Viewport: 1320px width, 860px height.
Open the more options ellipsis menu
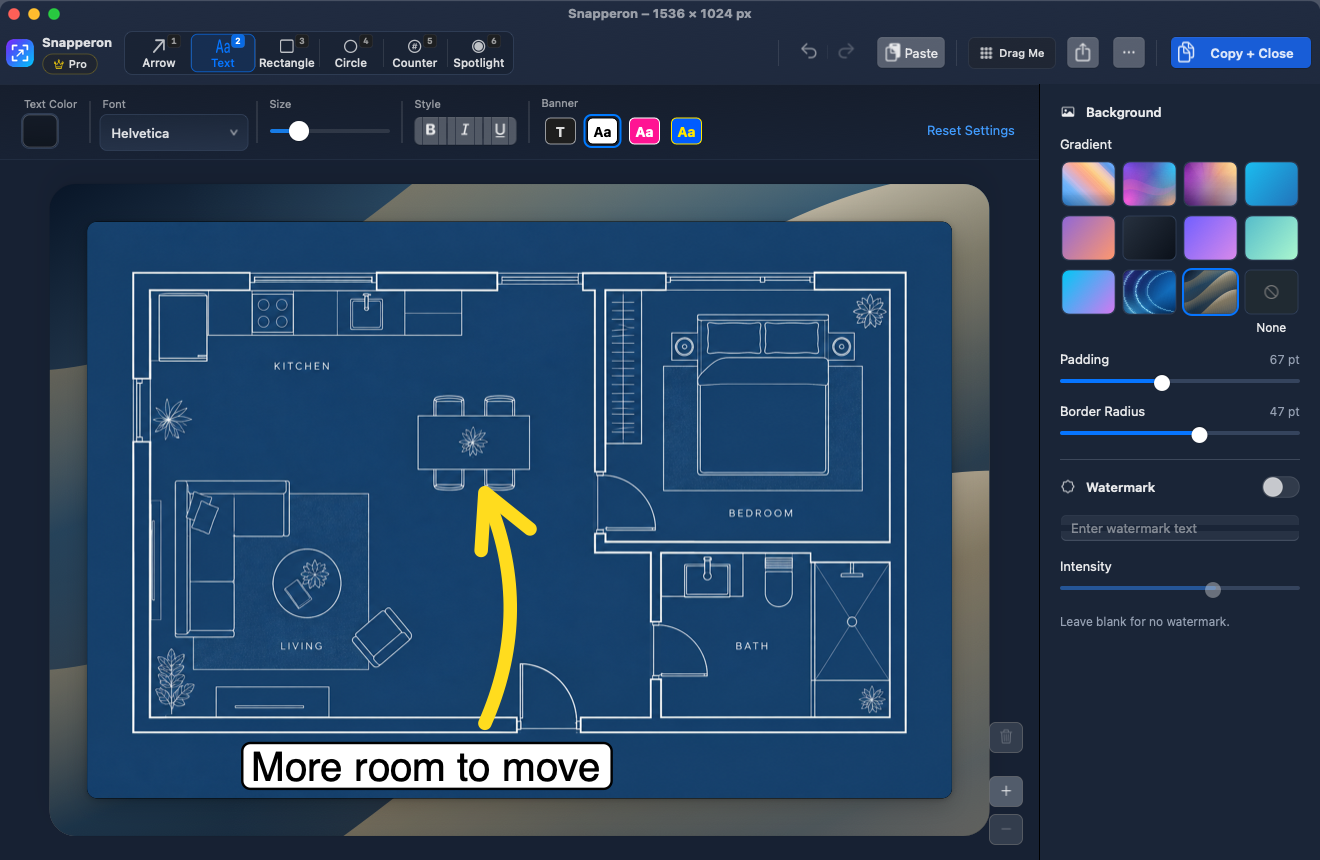tap(1129, 53)
